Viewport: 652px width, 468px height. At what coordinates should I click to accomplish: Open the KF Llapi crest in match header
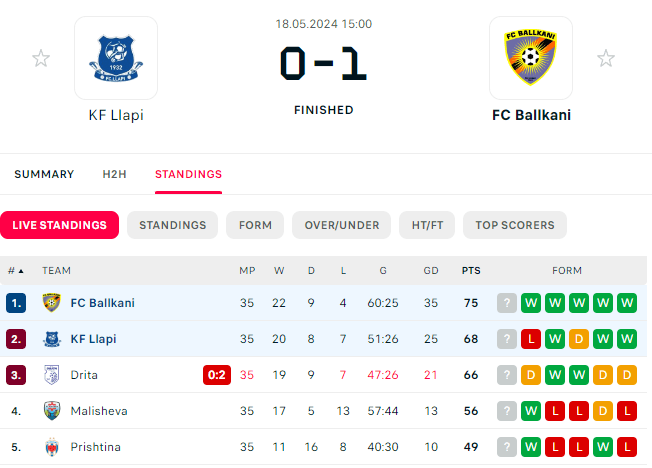coord(116,58)
